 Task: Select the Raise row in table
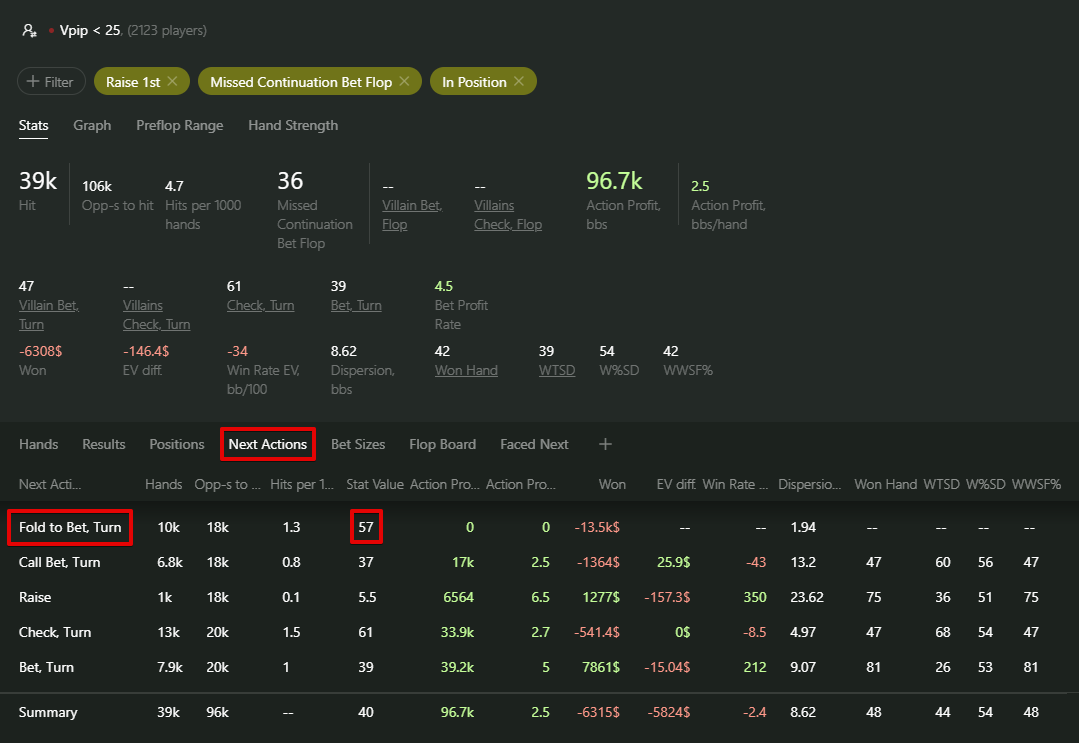(35, 597)
